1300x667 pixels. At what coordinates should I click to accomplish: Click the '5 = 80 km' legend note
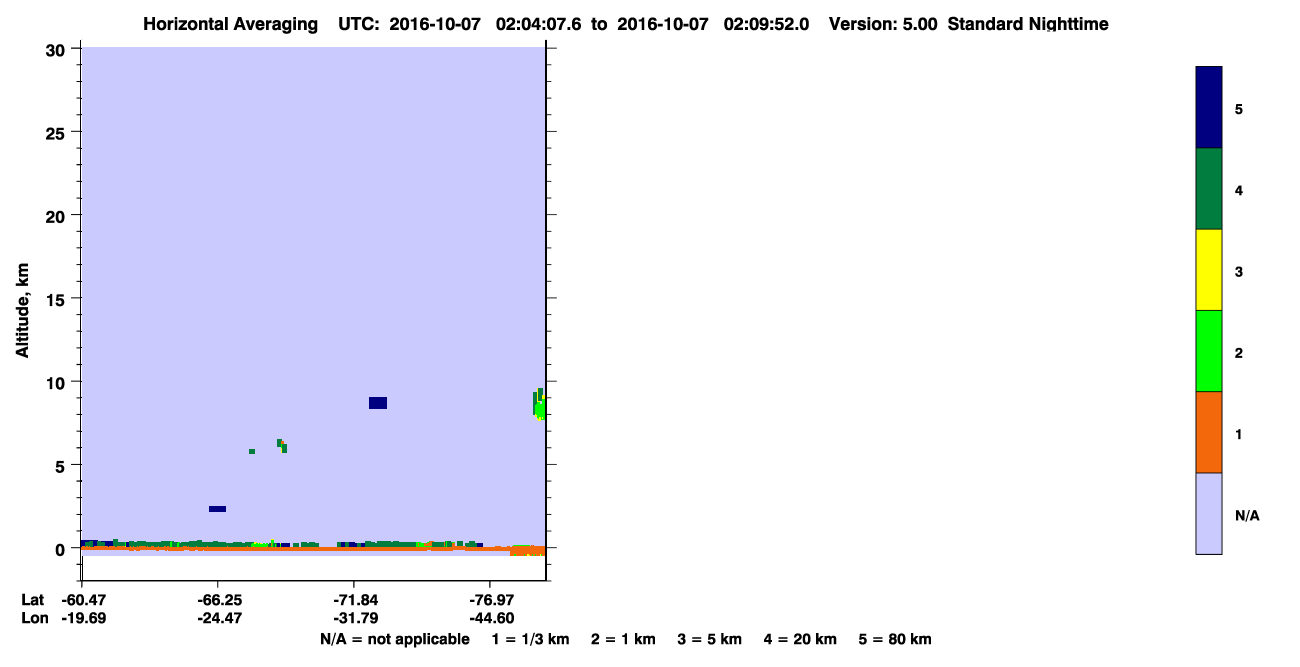(x=895, y=639)
